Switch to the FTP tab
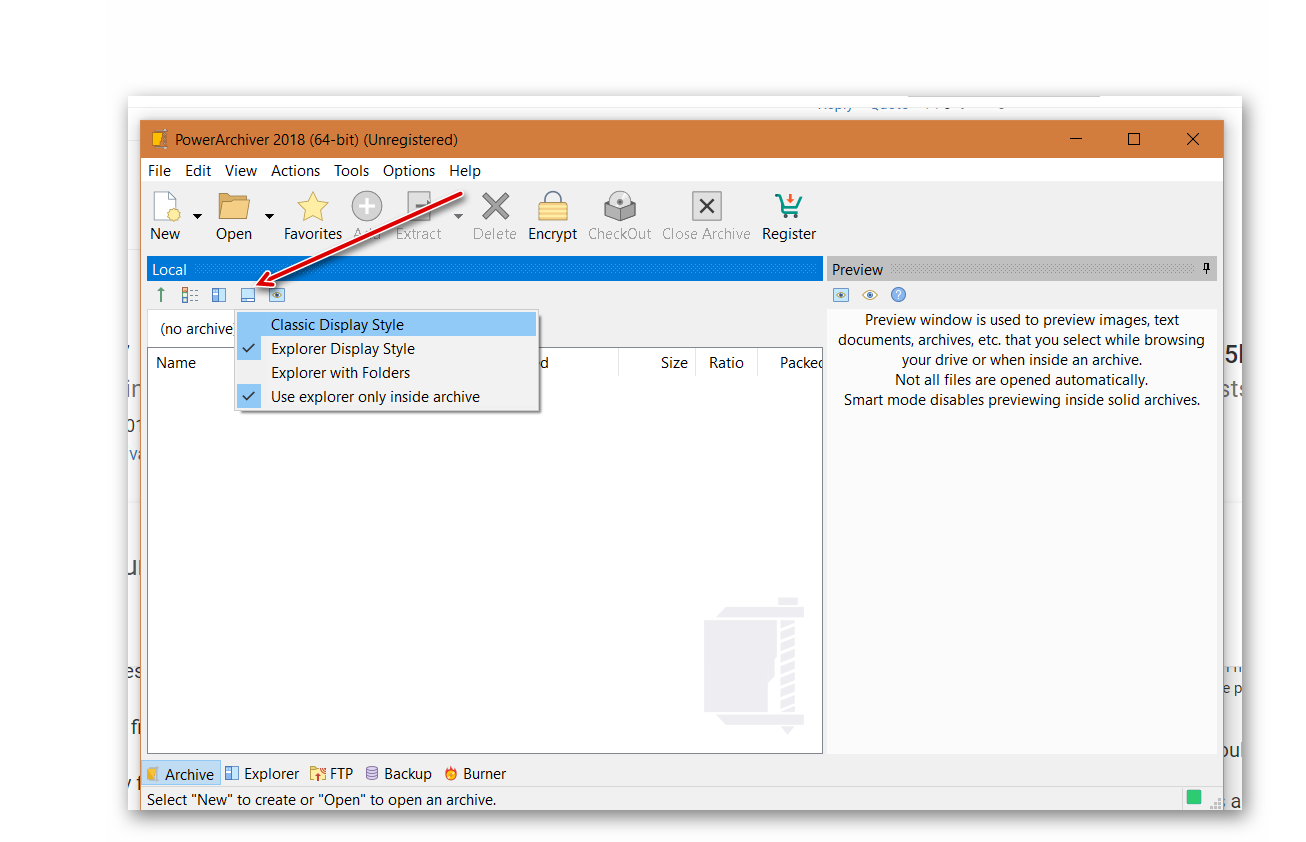The width and height of the screenshot is (1306, 842). 332,774
